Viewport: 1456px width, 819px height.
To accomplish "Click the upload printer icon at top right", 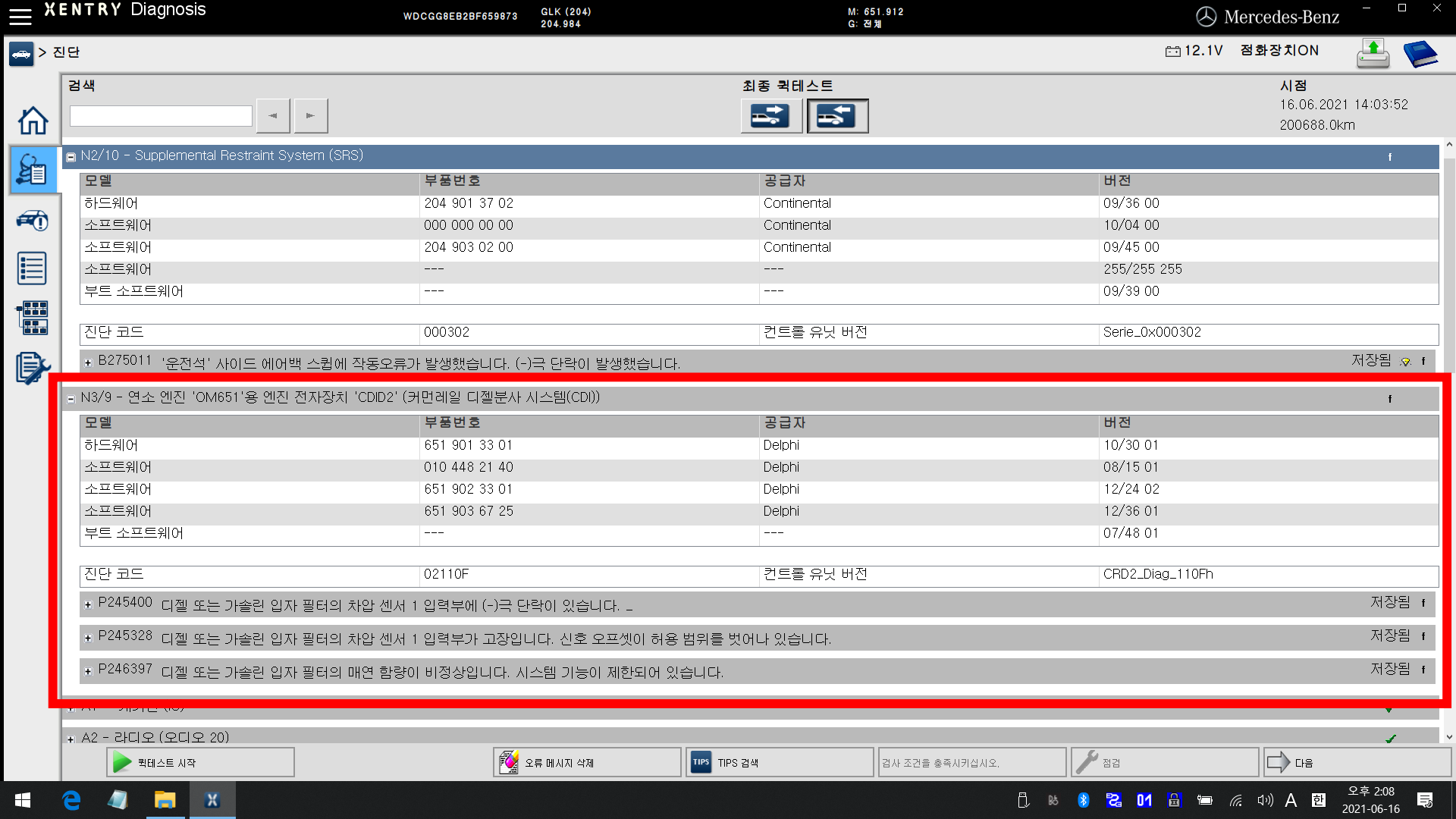I will (x=1373, y=54).
